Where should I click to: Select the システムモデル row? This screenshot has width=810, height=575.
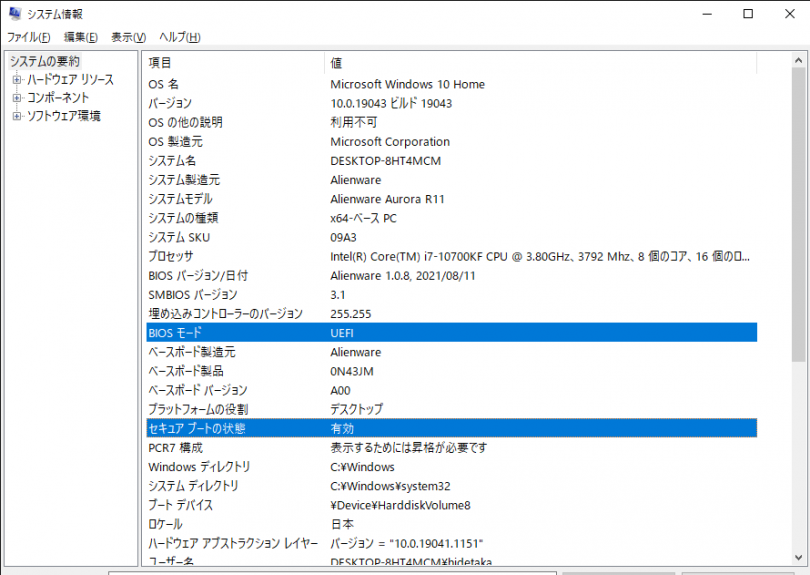pos(451,199)
